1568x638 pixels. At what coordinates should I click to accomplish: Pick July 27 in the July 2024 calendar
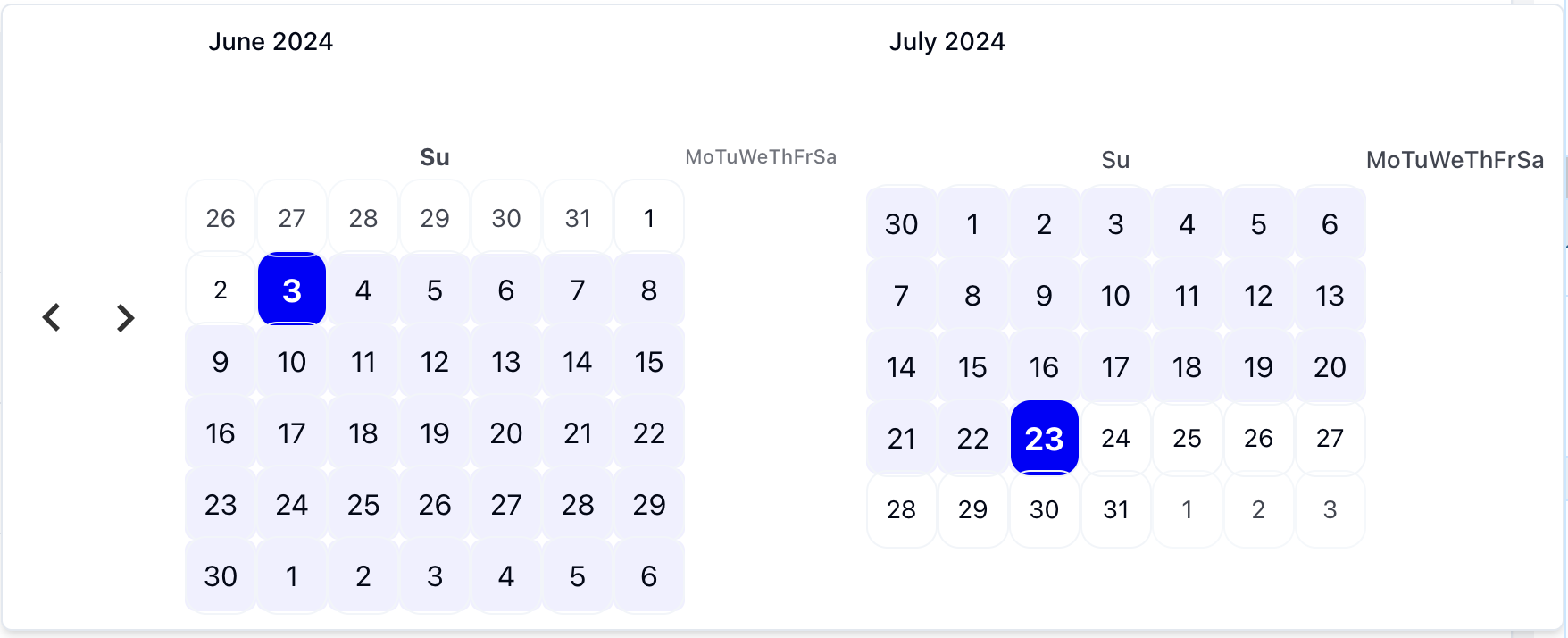[1330, 438]
